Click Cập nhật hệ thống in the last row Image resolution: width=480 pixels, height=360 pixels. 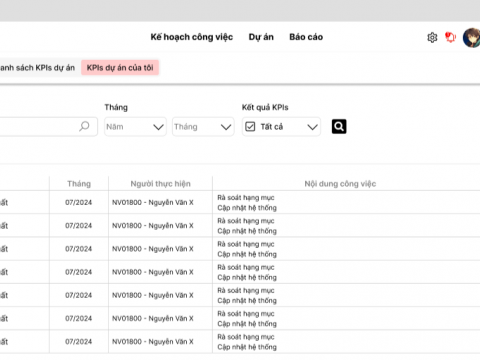[x=247, y=347]
